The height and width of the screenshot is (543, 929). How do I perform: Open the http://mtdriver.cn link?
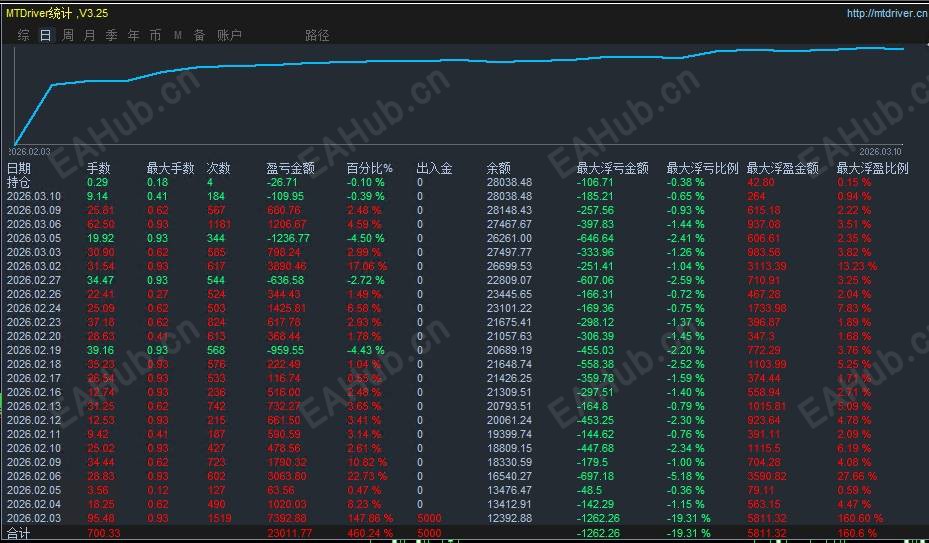[887, 13]
